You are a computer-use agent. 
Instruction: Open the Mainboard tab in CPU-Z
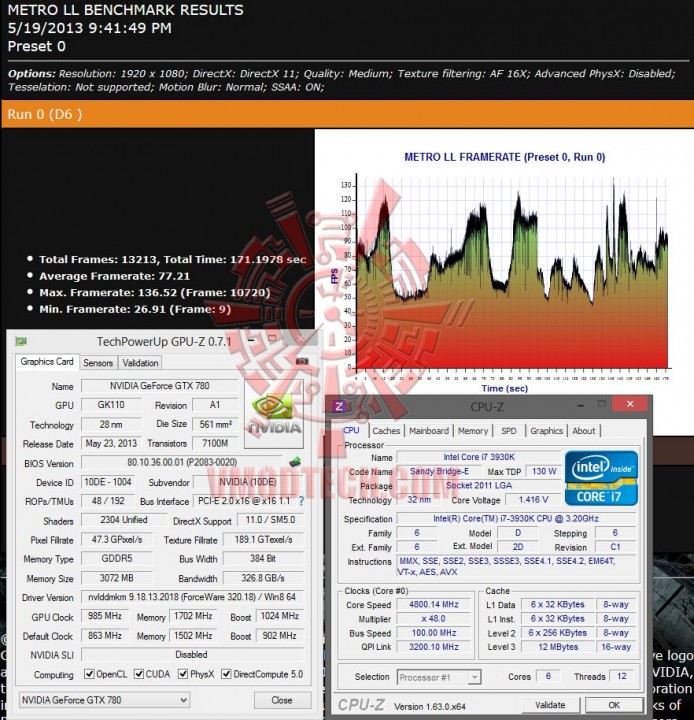click(x=429, y=431)
